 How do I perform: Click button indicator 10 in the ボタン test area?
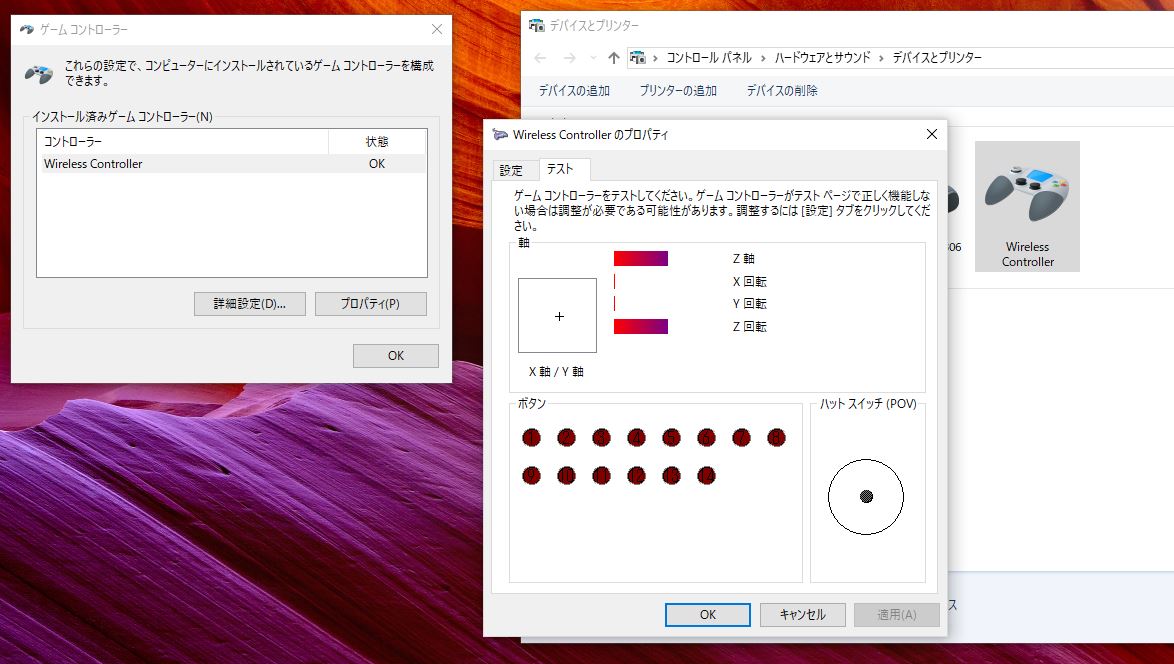click(567, 475)
